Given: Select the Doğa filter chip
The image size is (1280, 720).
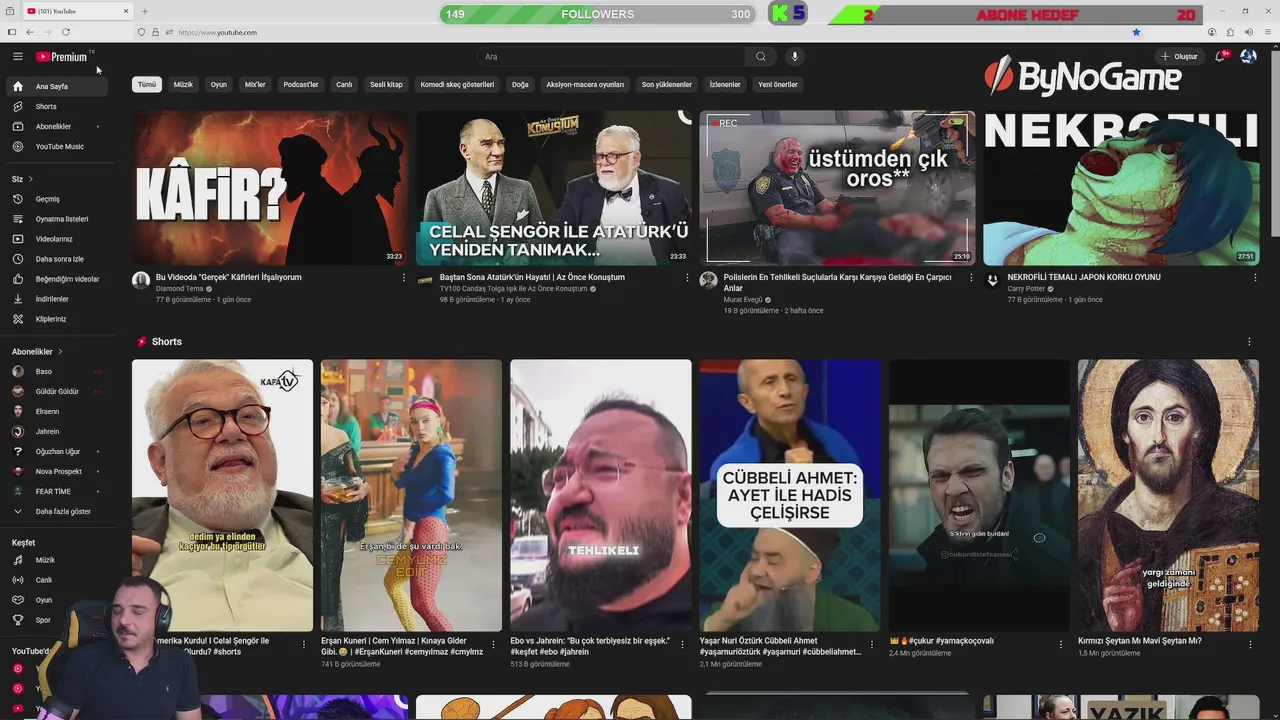Looking at the screenshot, I should 520,85.
